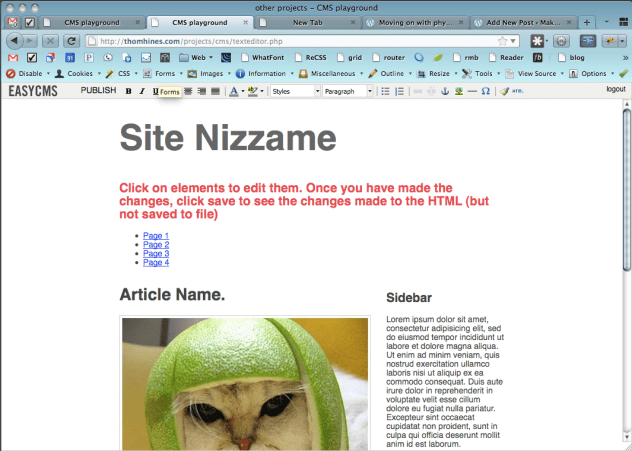Click the logout link
The image size is (632, 451).
click(x=616, y=90)
